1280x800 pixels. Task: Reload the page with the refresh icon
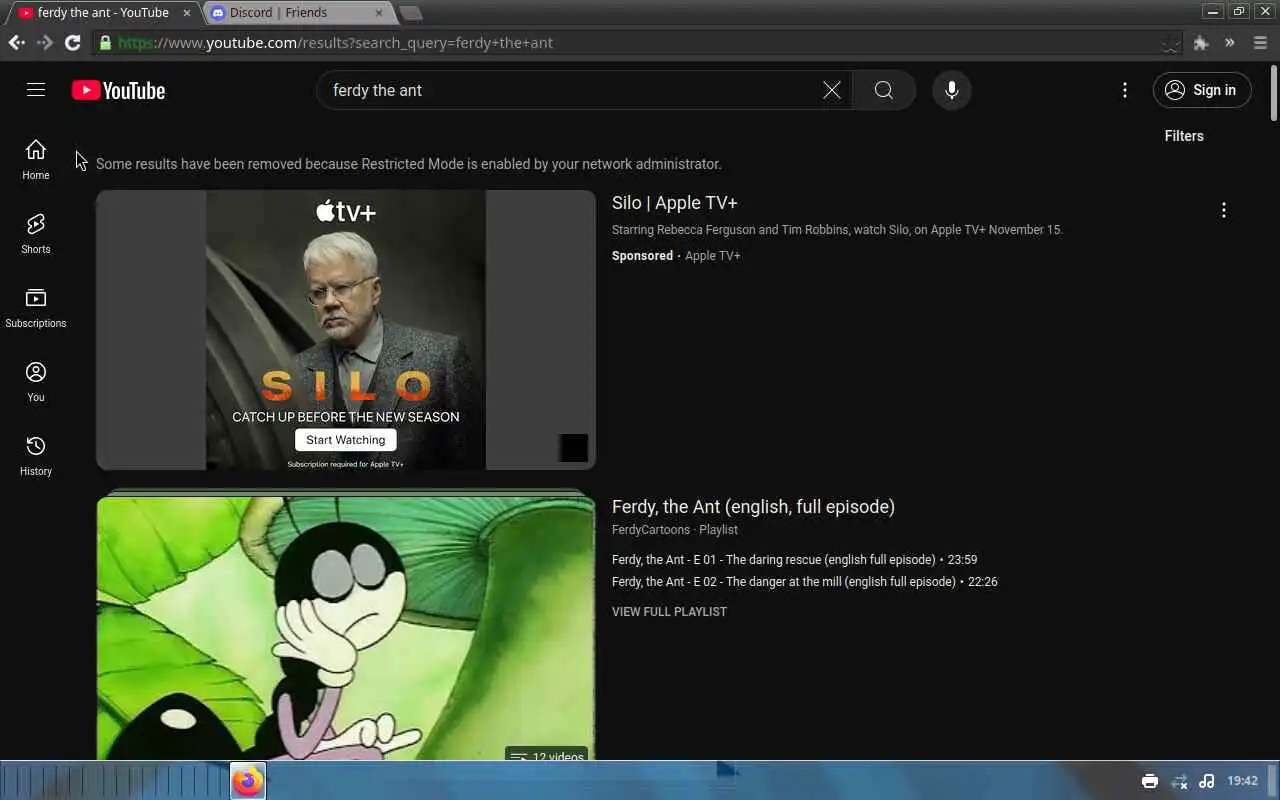tap(72, 42)
